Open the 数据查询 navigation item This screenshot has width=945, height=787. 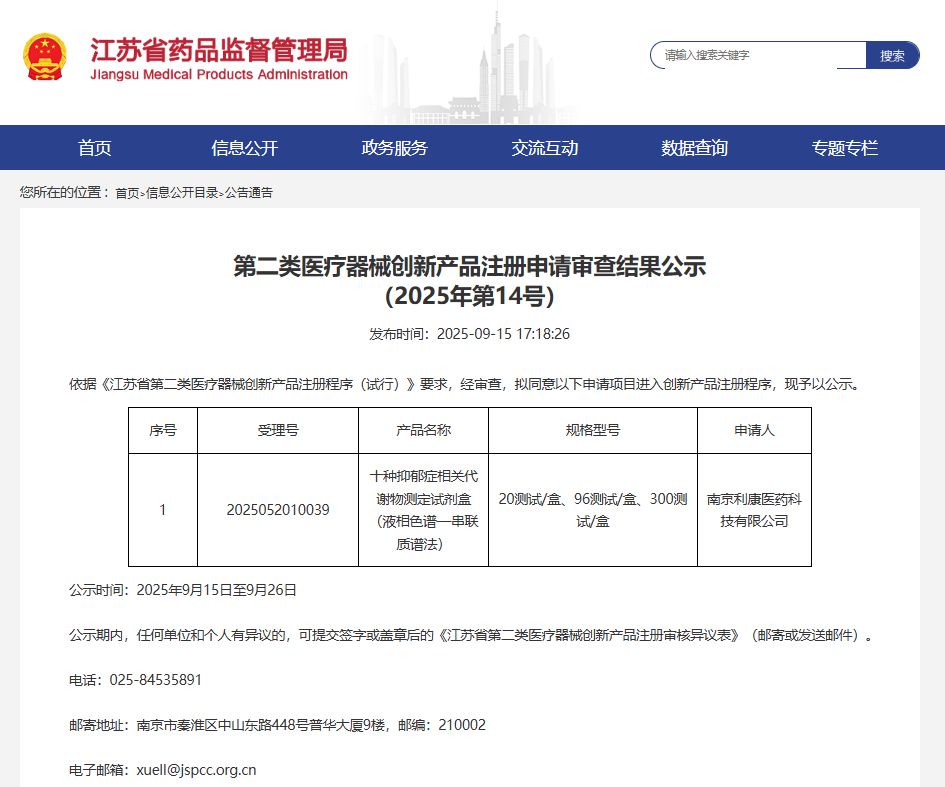click(x=695, y=148)
